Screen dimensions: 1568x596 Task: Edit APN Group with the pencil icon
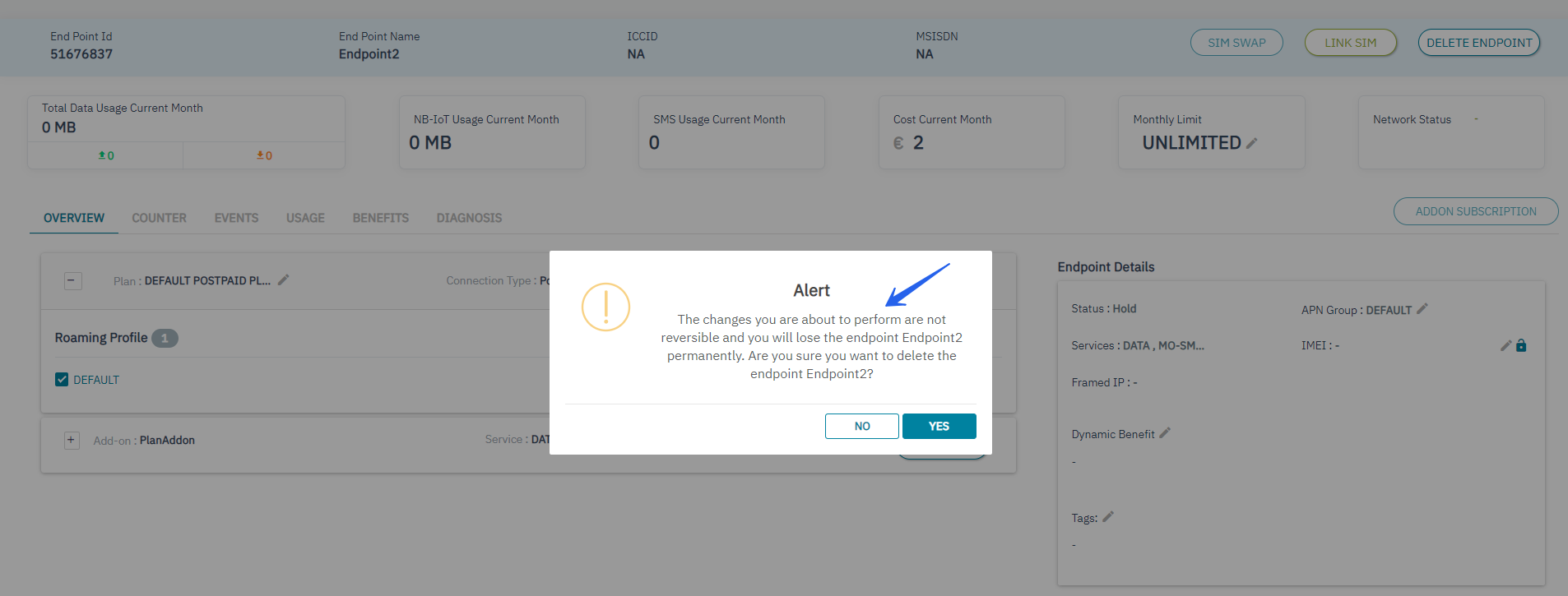click(x=1422, y=309)
